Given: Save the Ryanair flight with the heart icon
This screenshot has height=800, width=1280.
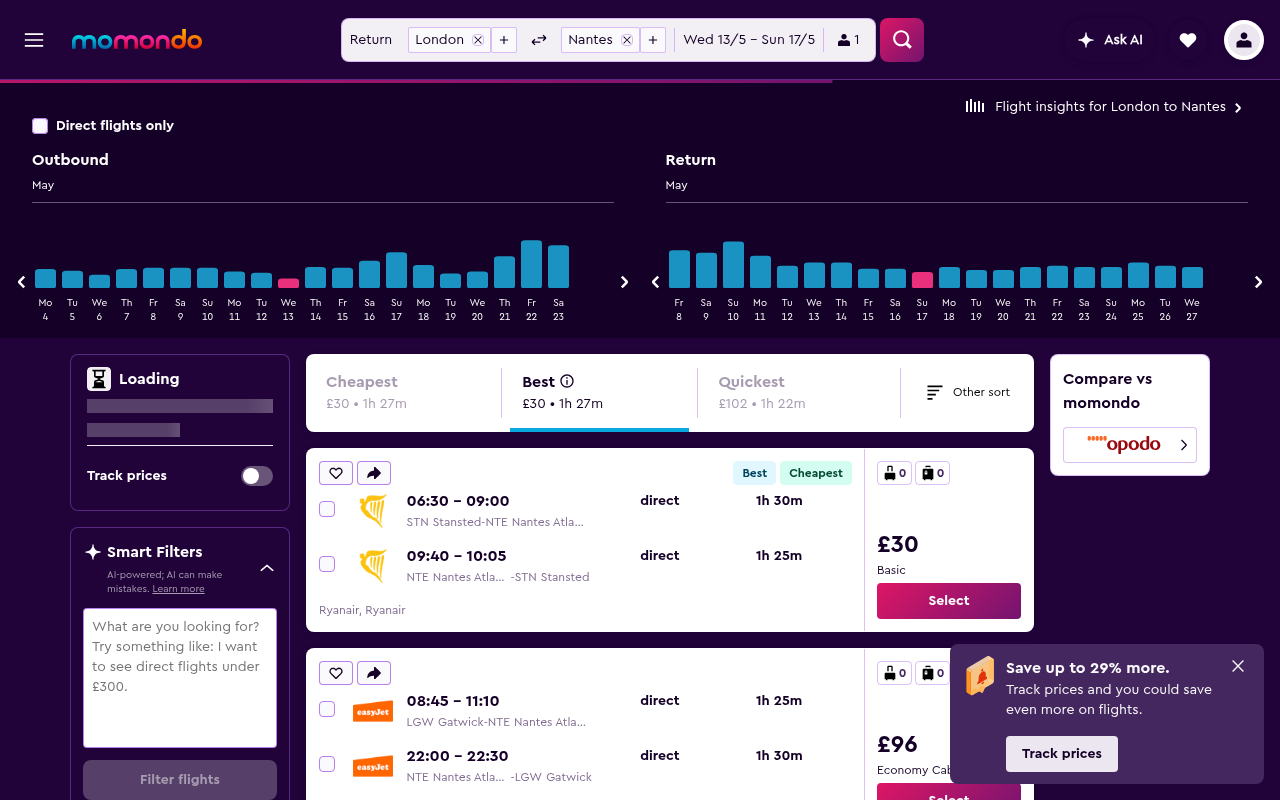Looking at the screenshot, I should [335, 472].
